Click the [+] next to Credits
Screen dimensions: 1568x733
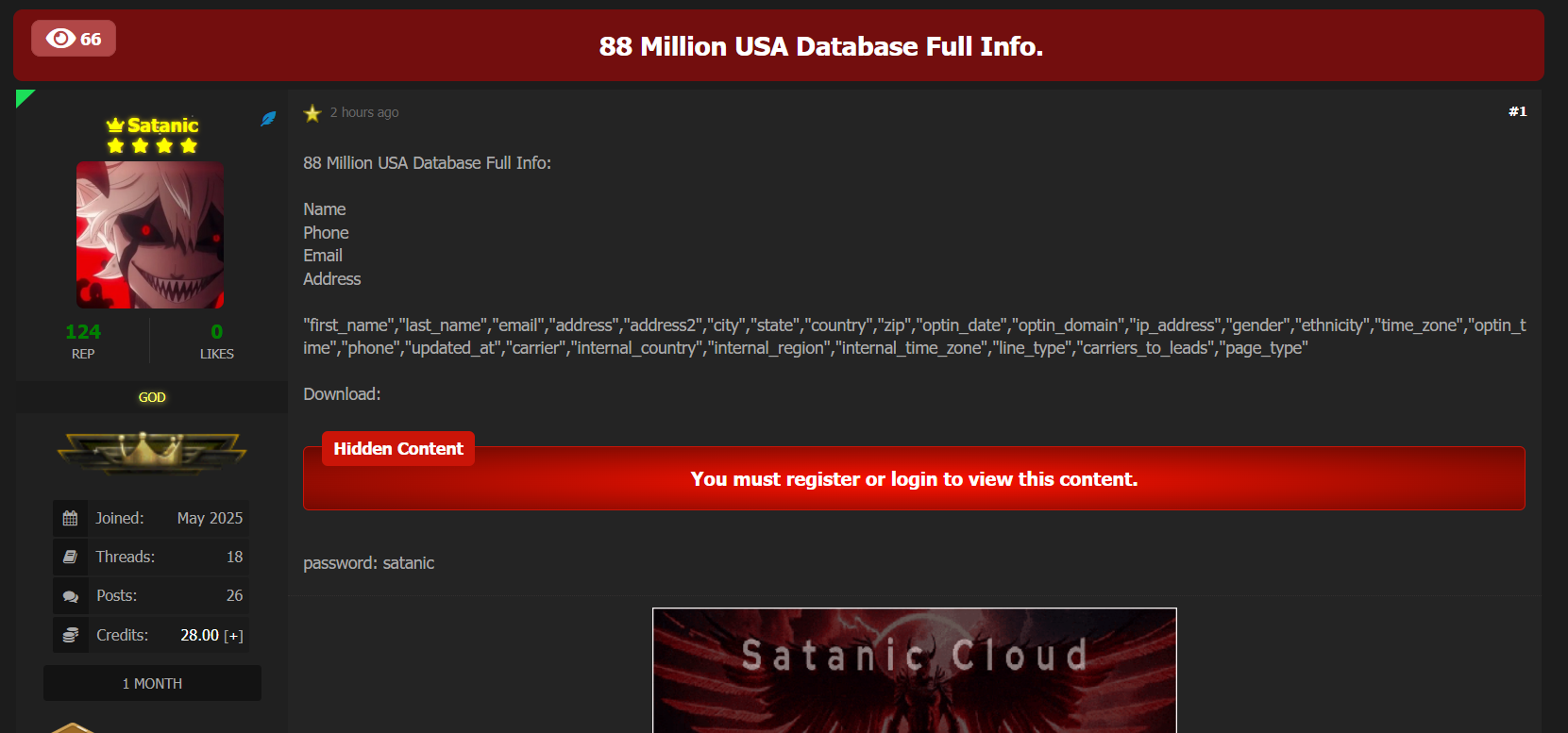click(x=233, y=636)
